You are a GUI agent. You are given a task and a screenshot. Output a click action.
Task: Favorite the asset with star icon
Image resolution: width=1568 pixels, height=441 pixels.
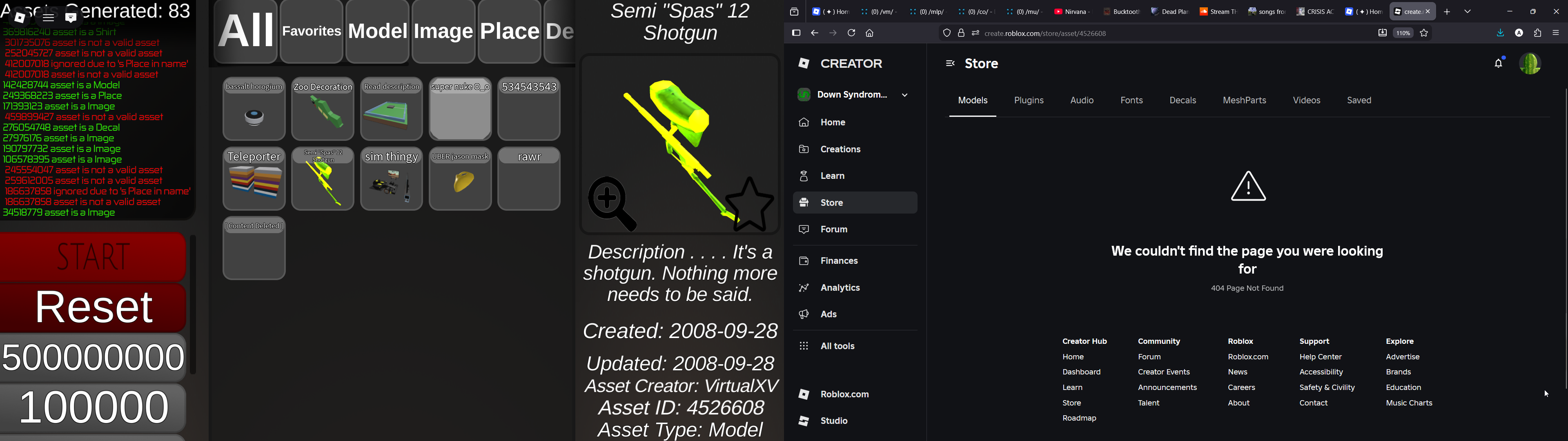pyautogui.click(x=750, y=205)
